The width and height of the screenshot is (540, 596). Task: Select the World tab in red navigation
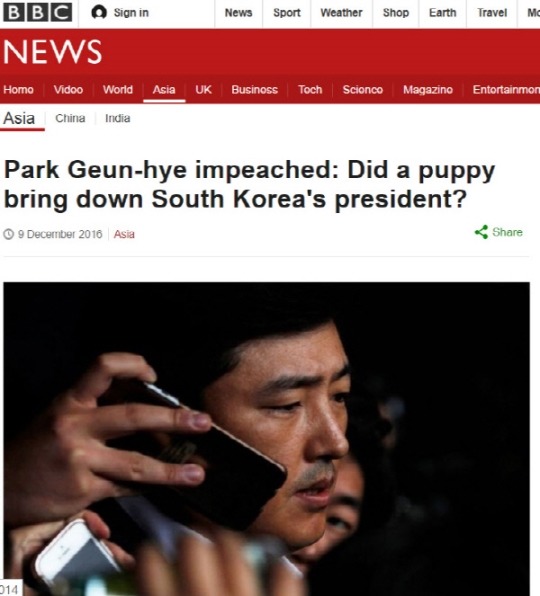(x=118, y=90)
